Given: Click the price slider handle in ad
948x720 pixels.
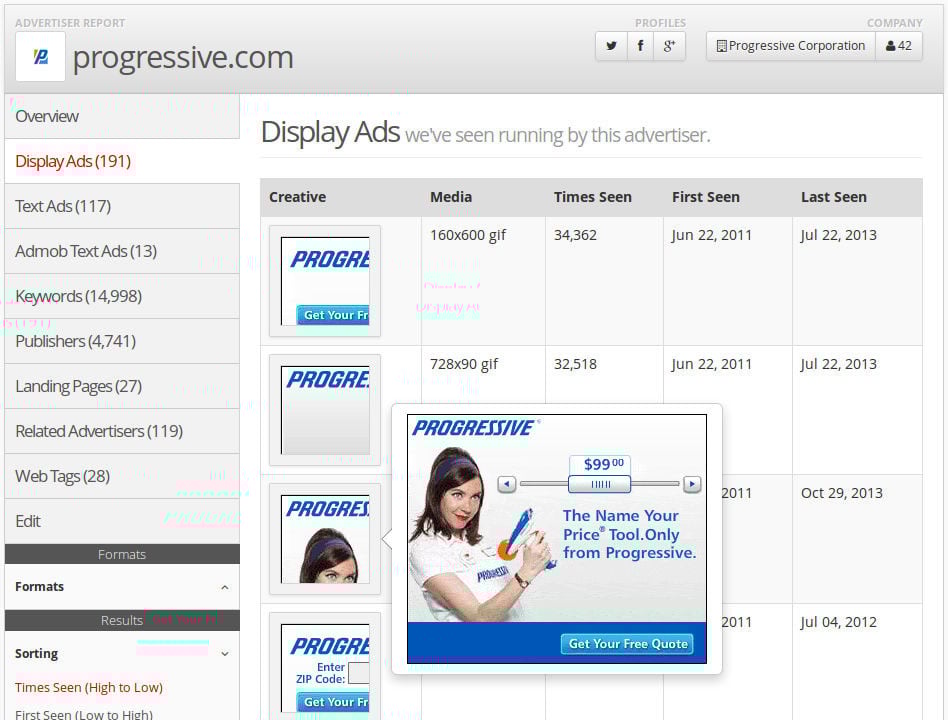Looking at the screenshot, I should (599, 484).
